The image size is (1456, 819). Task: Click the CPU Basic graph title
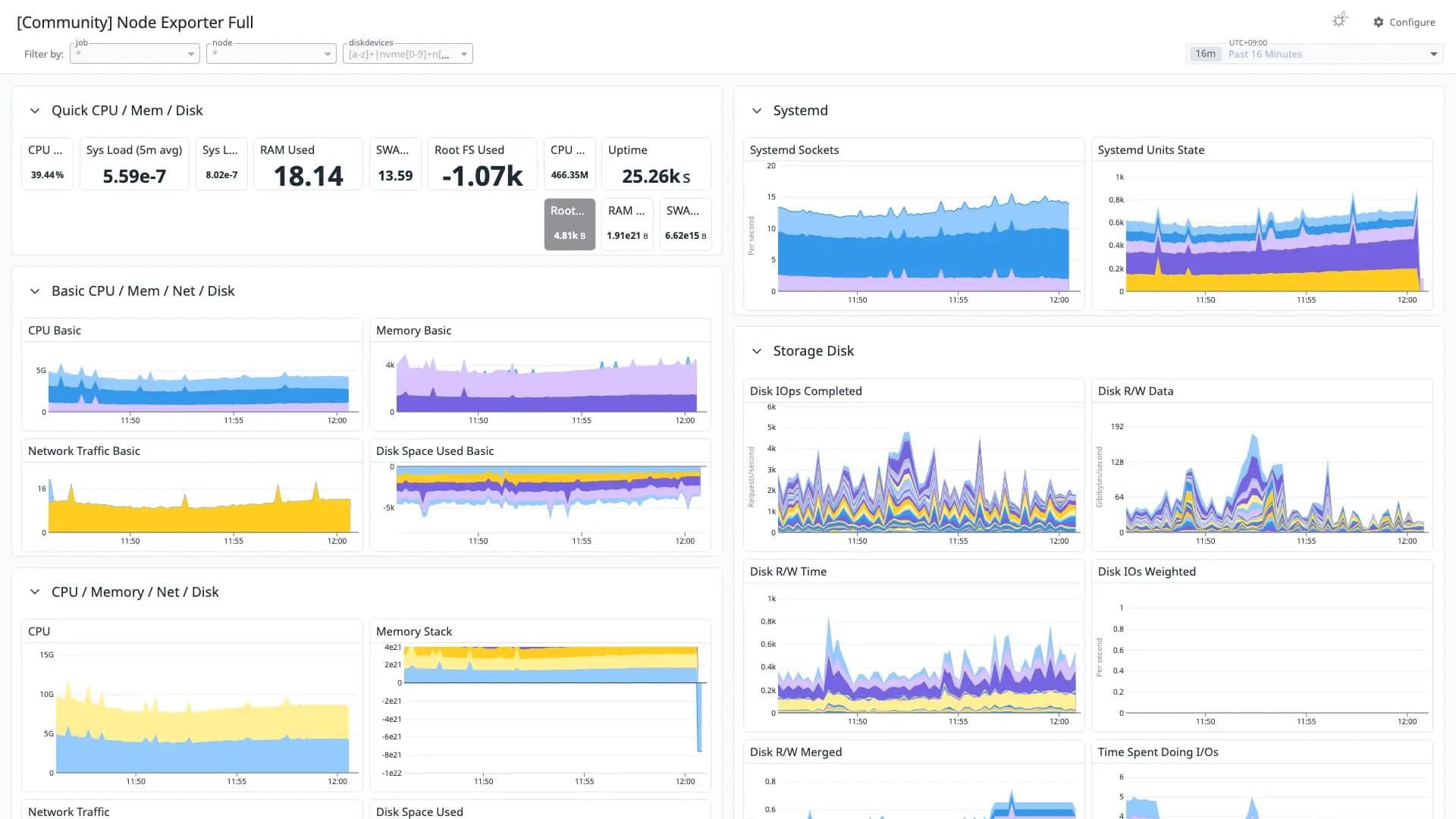pos(55,331)
